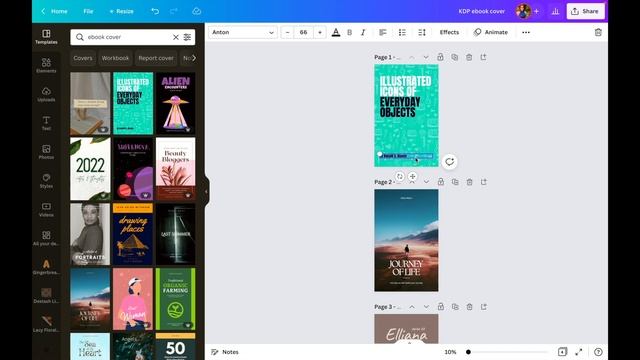This screenshot has width=640, height=360.
Task: Open the Text sidebar tab
Action: coord(46,123)
